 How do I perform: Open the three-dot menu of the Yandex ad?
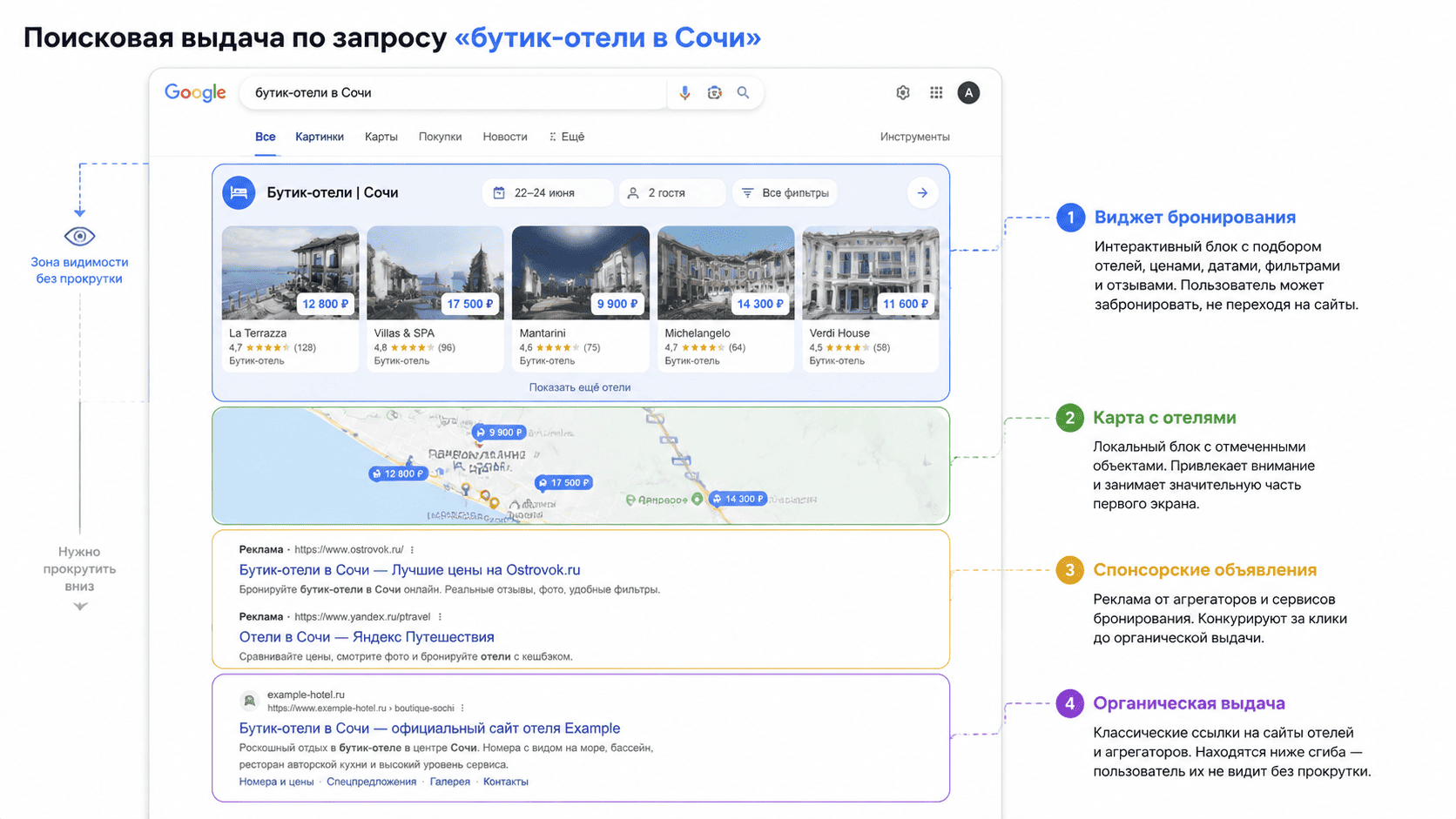click(440, 617)
